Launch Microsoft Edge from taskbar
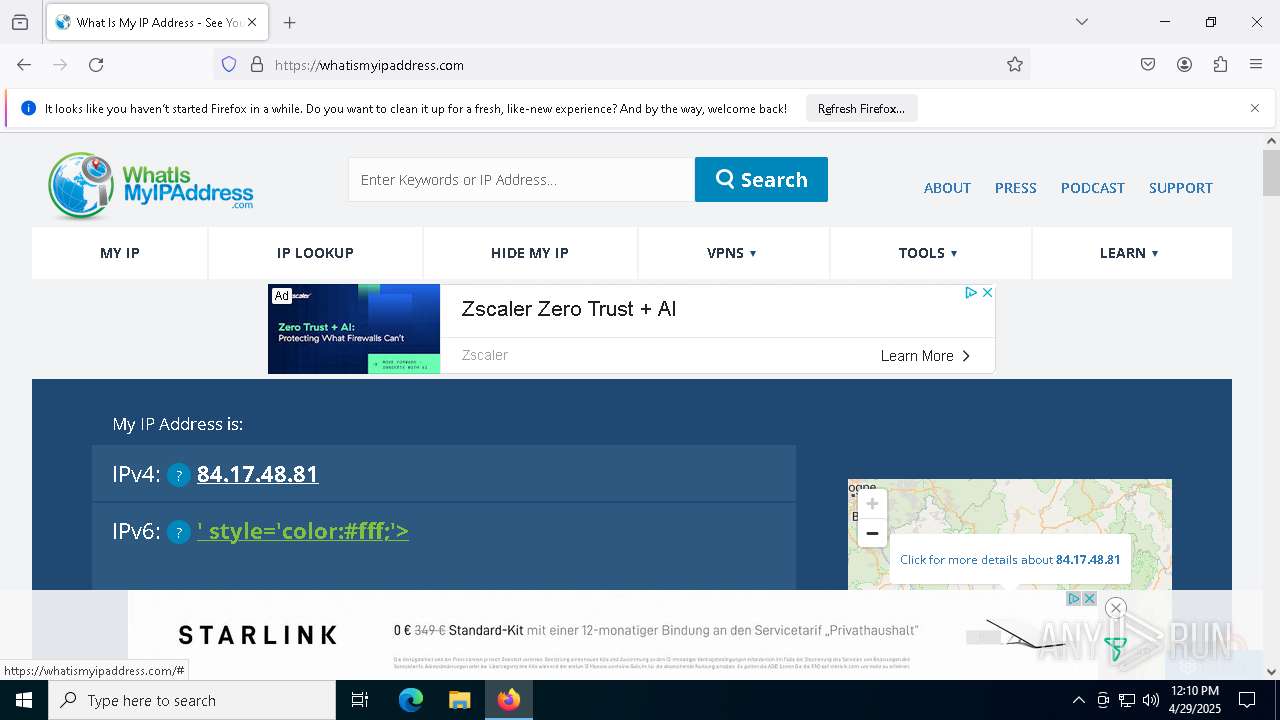Image resolution: width=1280 pixels, height=720 pixels. pyautogui.click(x=411, y=700)
